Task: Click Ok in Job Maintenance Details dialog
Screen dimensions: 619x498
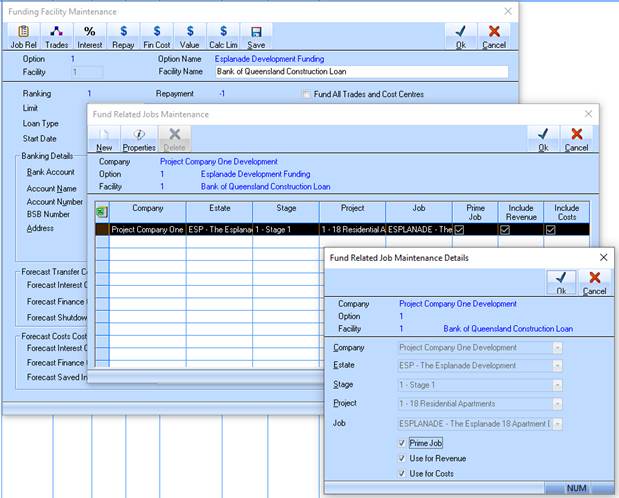Action: [x=561, y=282]
